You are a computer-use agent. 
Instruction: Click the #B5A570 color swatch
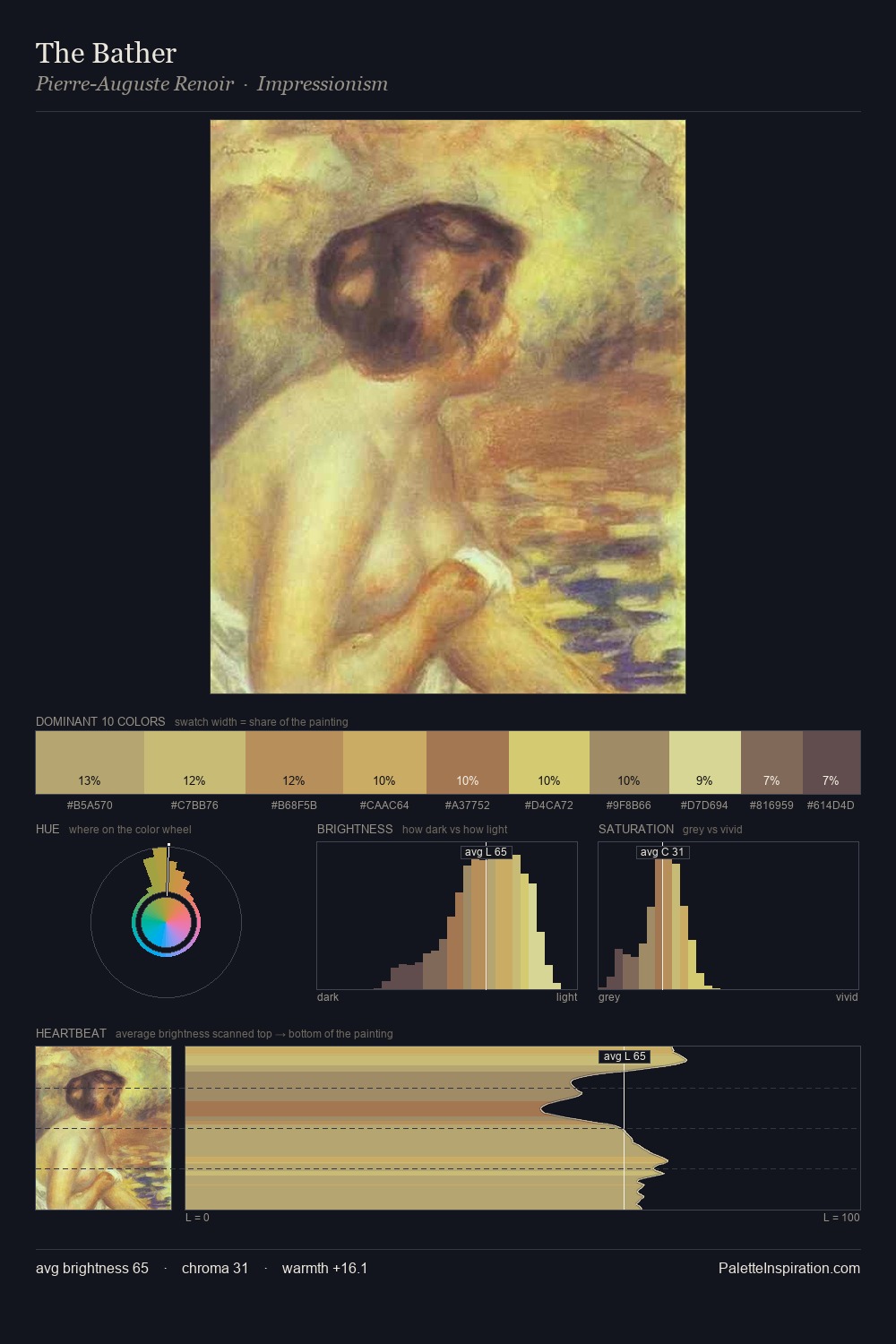click(90, 762)
